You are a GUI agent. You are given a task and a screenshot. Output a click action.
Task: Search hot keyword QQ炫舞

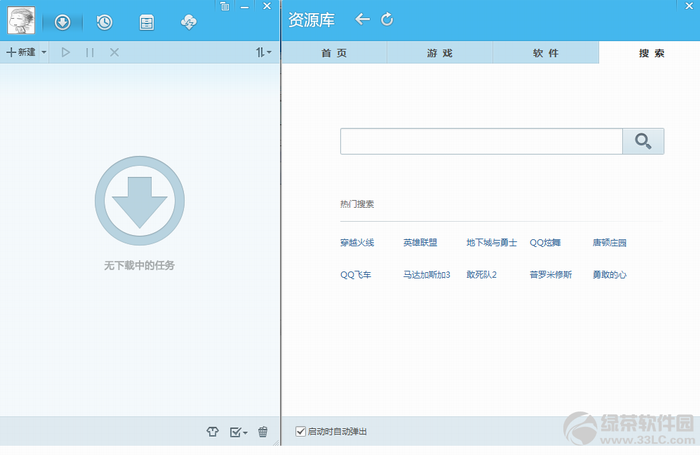(x=545, y=242)
